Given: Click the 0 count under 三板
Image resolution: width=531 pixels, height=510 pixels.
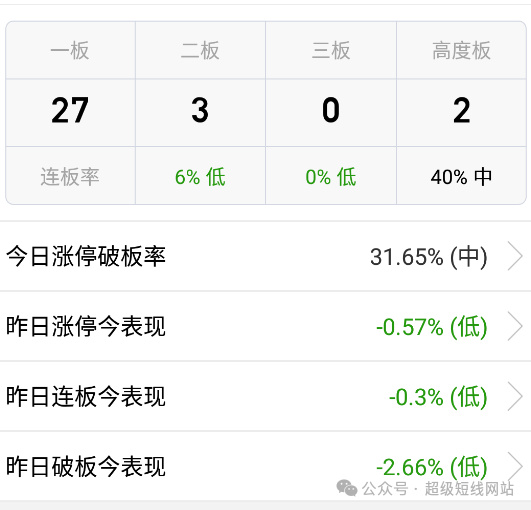Looking at the screenshot, I should [331, 110].
